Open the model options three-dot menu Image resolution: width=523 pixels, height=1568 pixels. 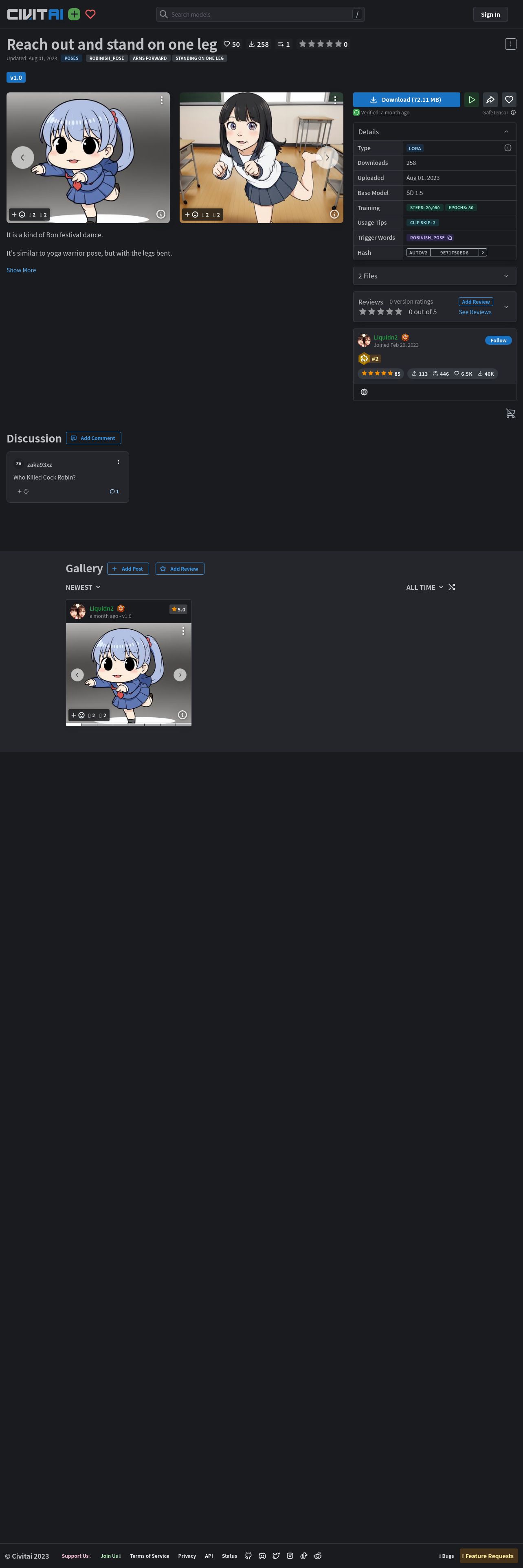click(x=510, y=44)
